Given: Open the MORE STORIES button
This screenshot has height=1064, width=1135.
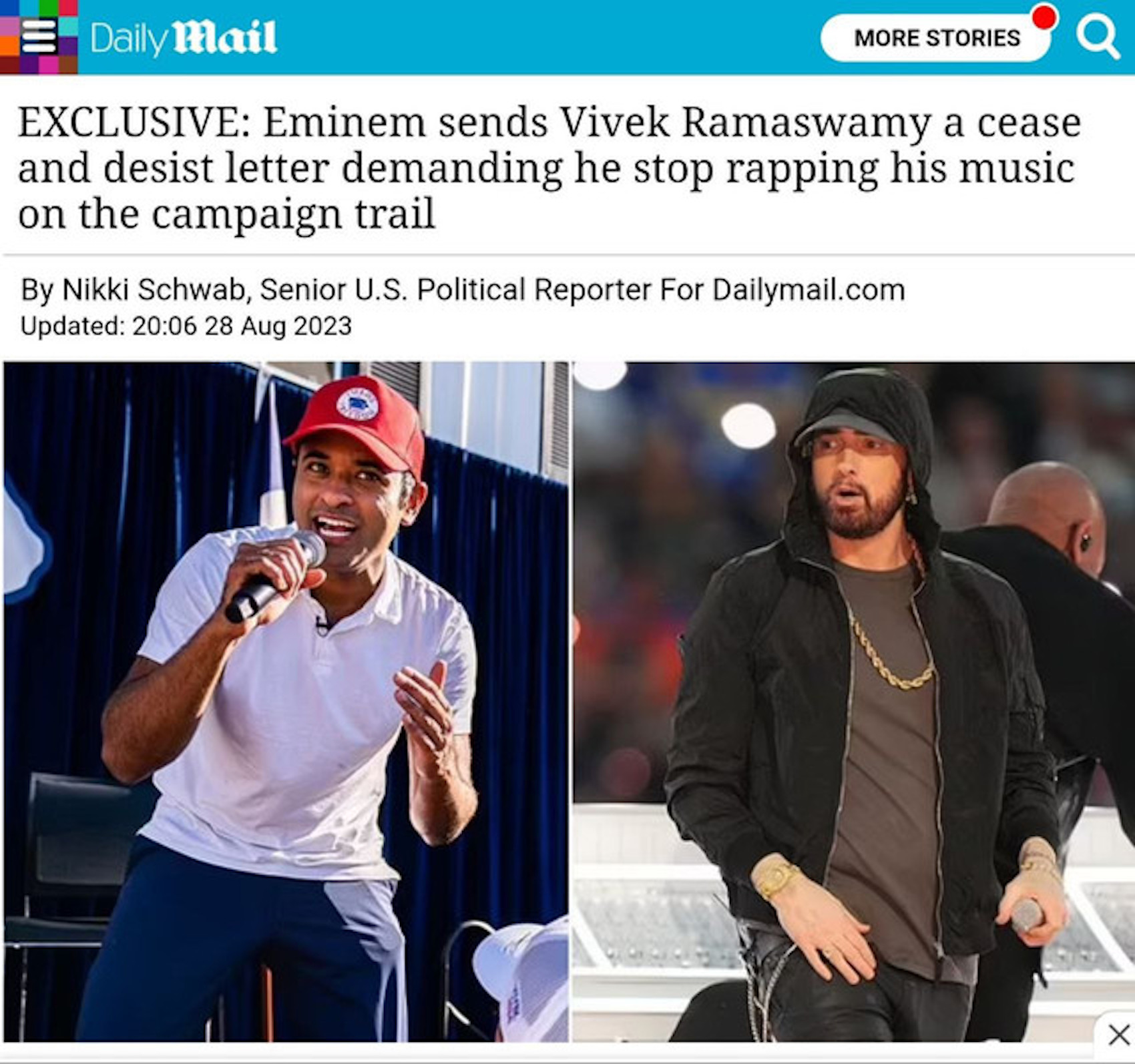Looking at the screenshot, I should coord(937,38).
